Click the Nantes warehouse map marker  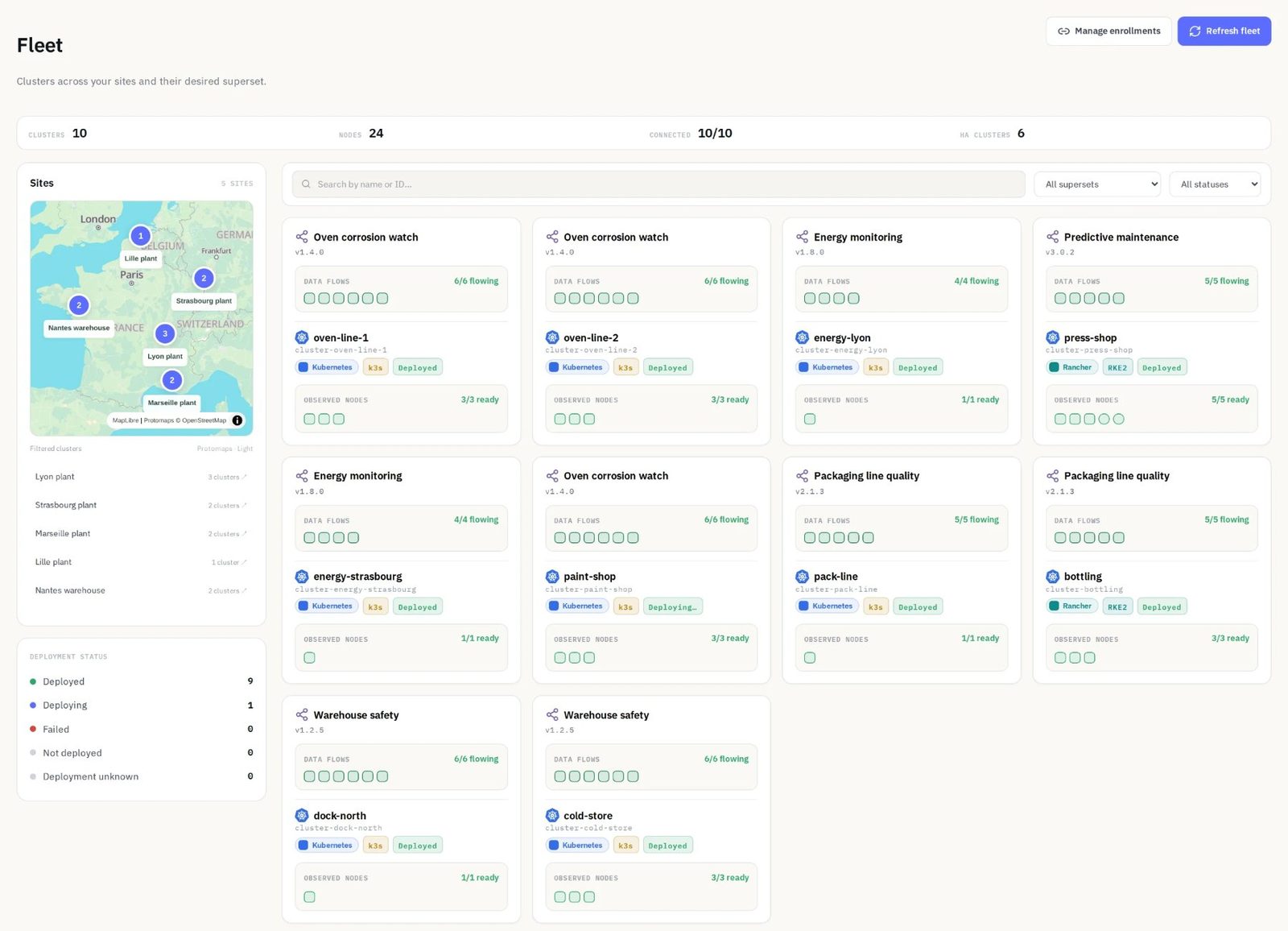point(79,305)
